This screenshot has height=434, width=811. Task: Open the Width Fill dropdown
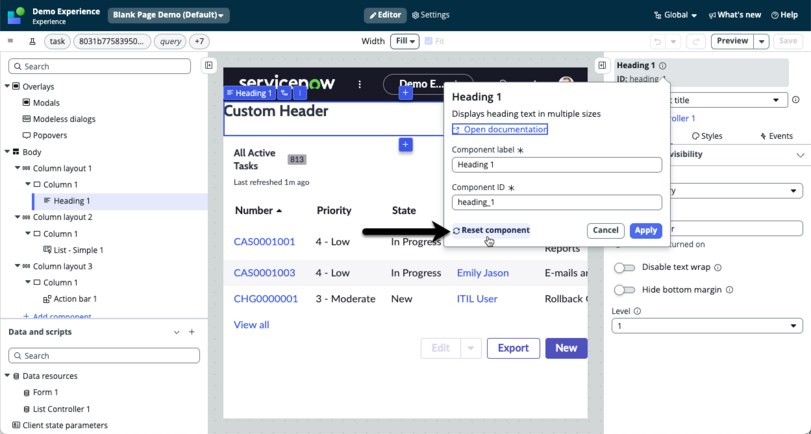[404, 41]
